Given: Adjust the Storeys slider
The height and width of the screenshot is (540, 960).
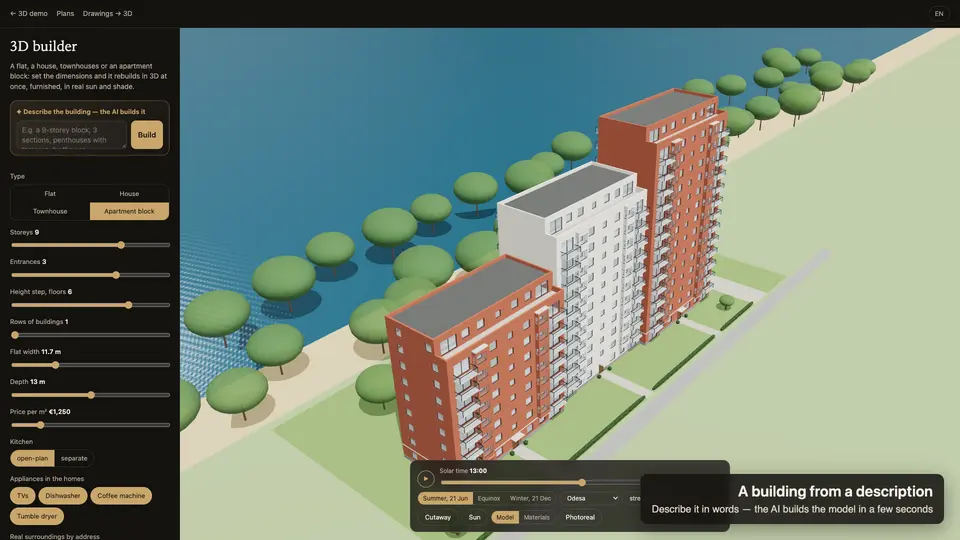Looking at the screenshot, I should tap(90, 245).
